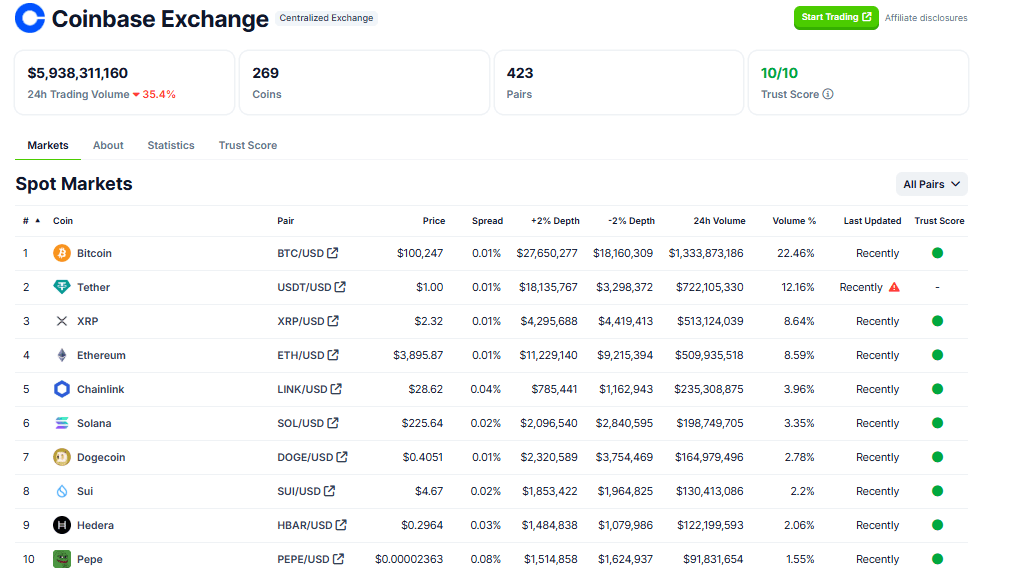Image resolution: width=1017 pixels, height=574 pixels.
Task: Sort table by 24h Volume header
Action: 719,221
